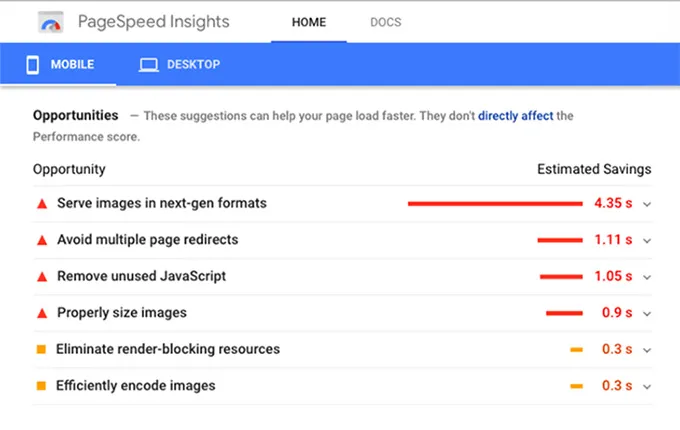Click the mobile phone icon
680x430 pixels.
pos(33,65)
